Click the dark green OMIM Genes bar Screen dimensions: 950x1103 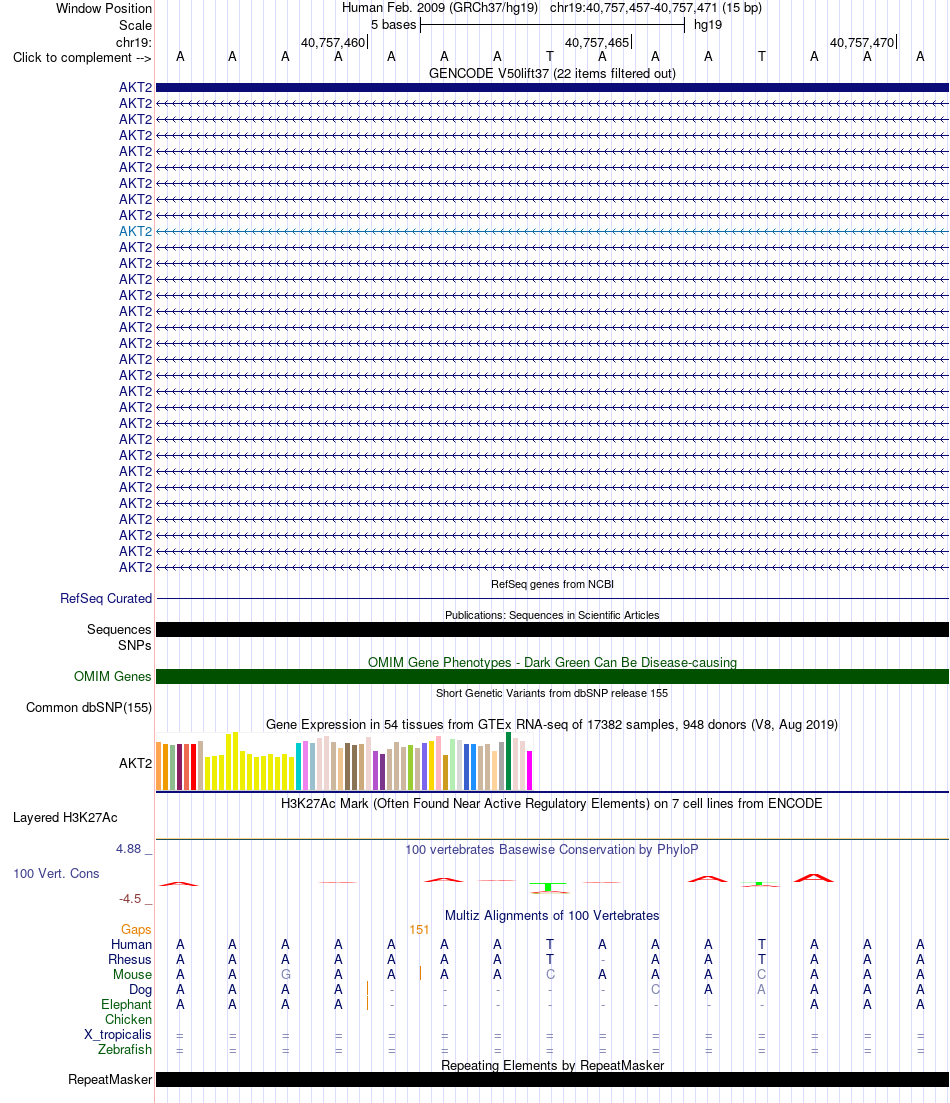(552, 677)
